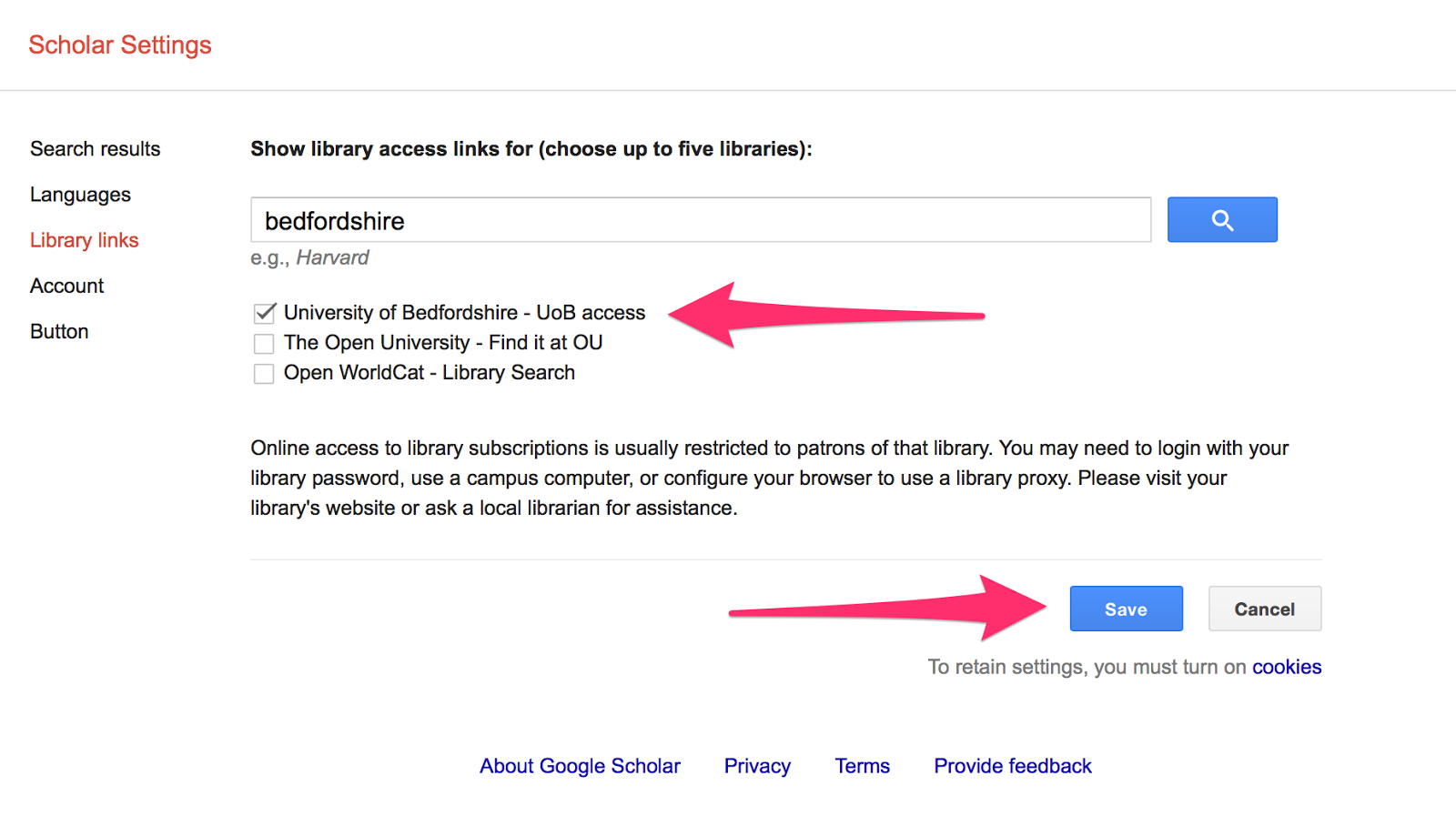Open the Privacy page

(x=757, y=765)
